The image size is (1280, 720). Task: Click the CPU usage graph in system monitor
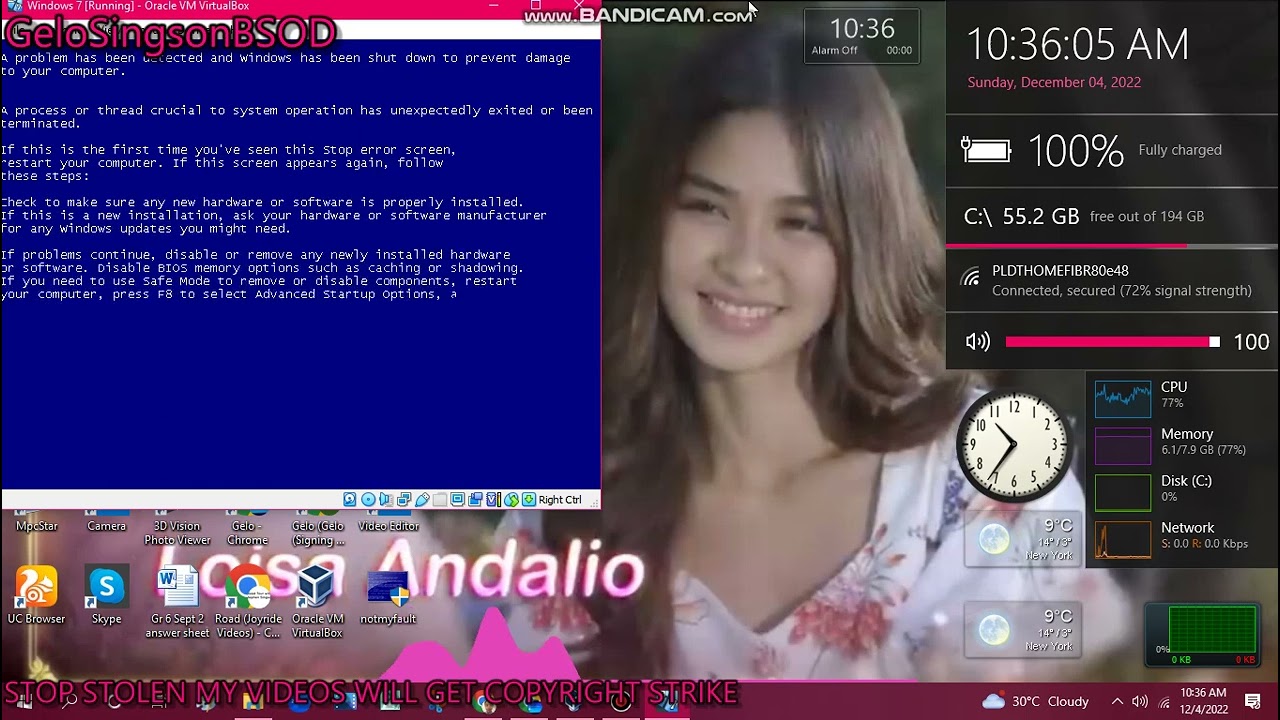(1122, 397)
